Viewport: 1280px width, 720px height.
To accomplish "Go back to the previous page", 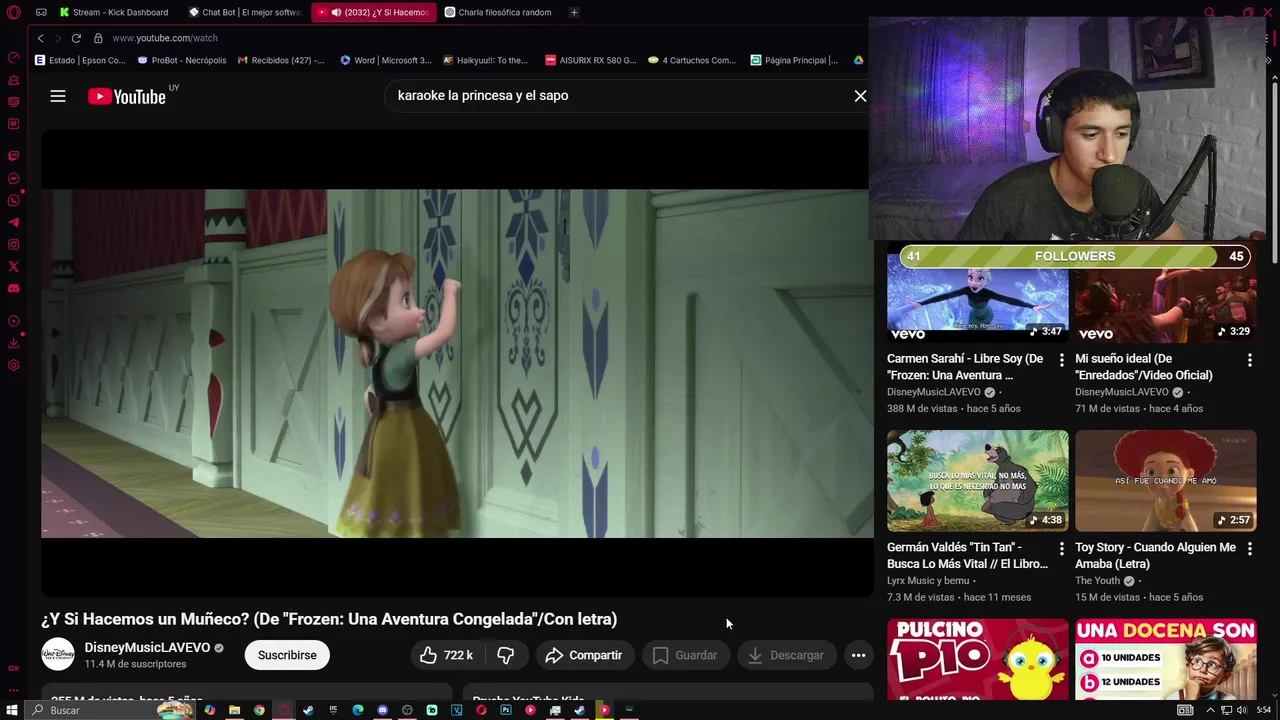I will pos(40,38).
